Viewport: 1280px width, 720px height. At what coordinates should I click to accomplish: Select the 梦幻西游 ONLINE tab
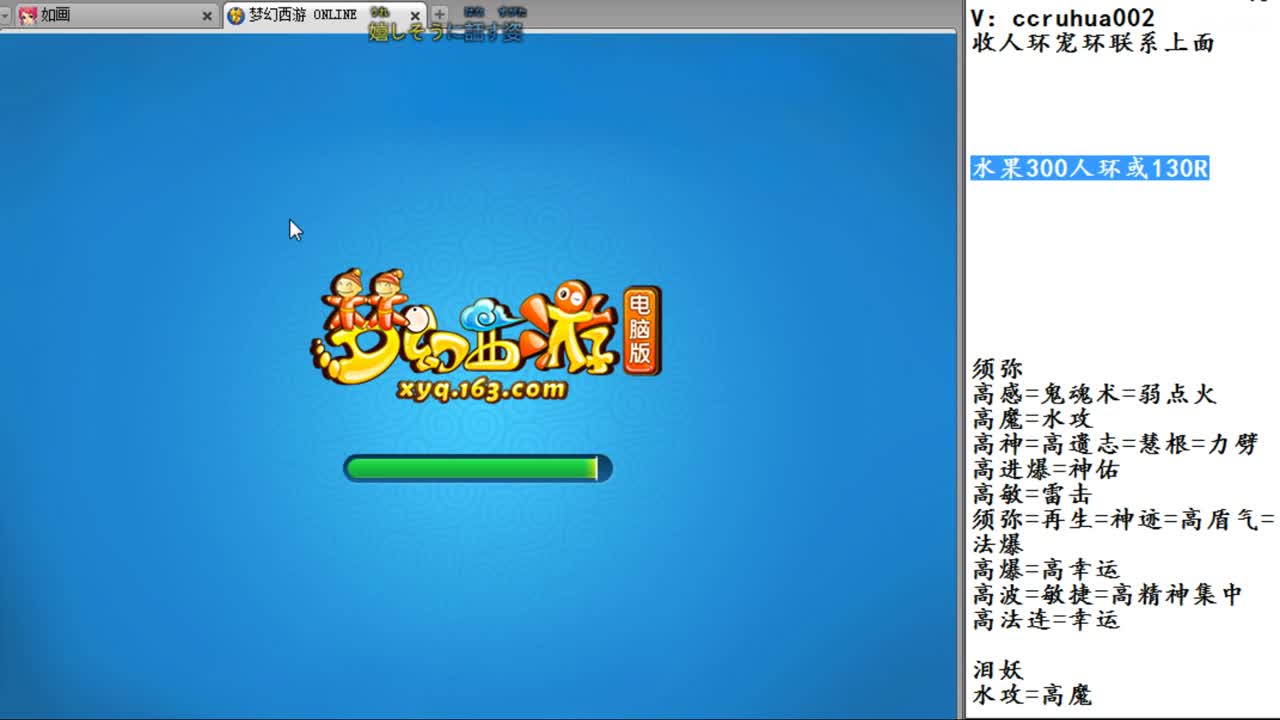coord(325,15)
